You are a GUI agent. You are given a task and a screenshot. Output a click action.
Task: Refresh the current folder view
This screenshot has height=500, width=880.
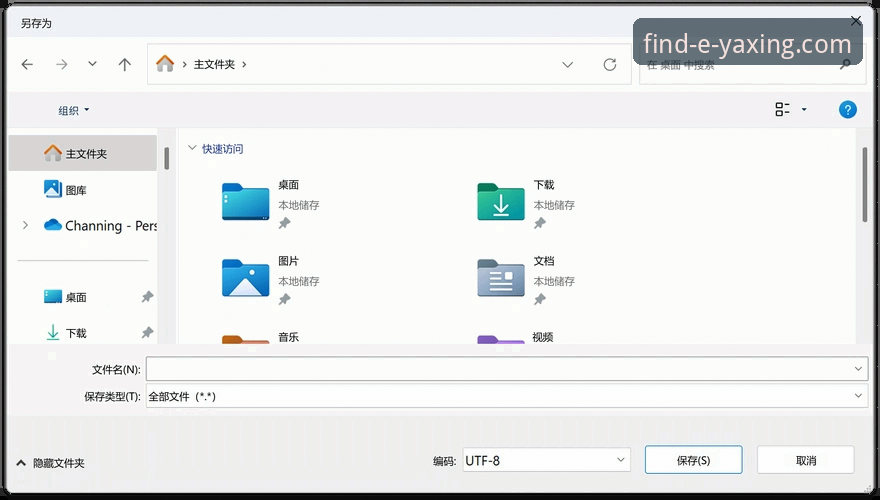pos(609,65)
